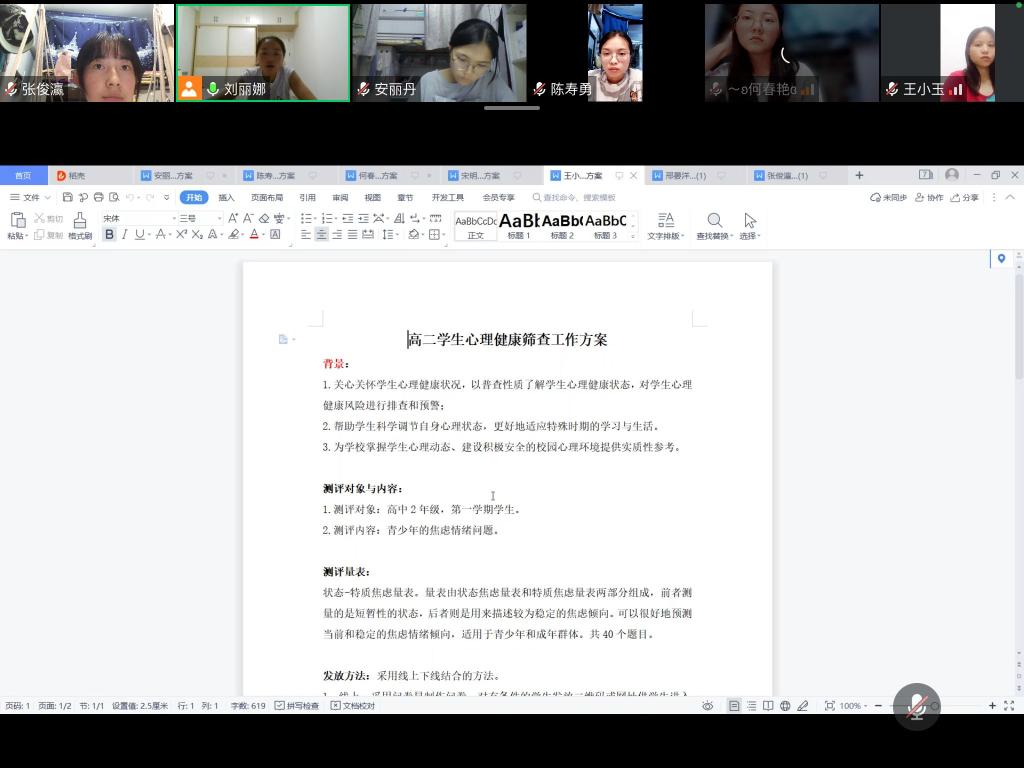Click the search commands input field

[x=580, y=198]
